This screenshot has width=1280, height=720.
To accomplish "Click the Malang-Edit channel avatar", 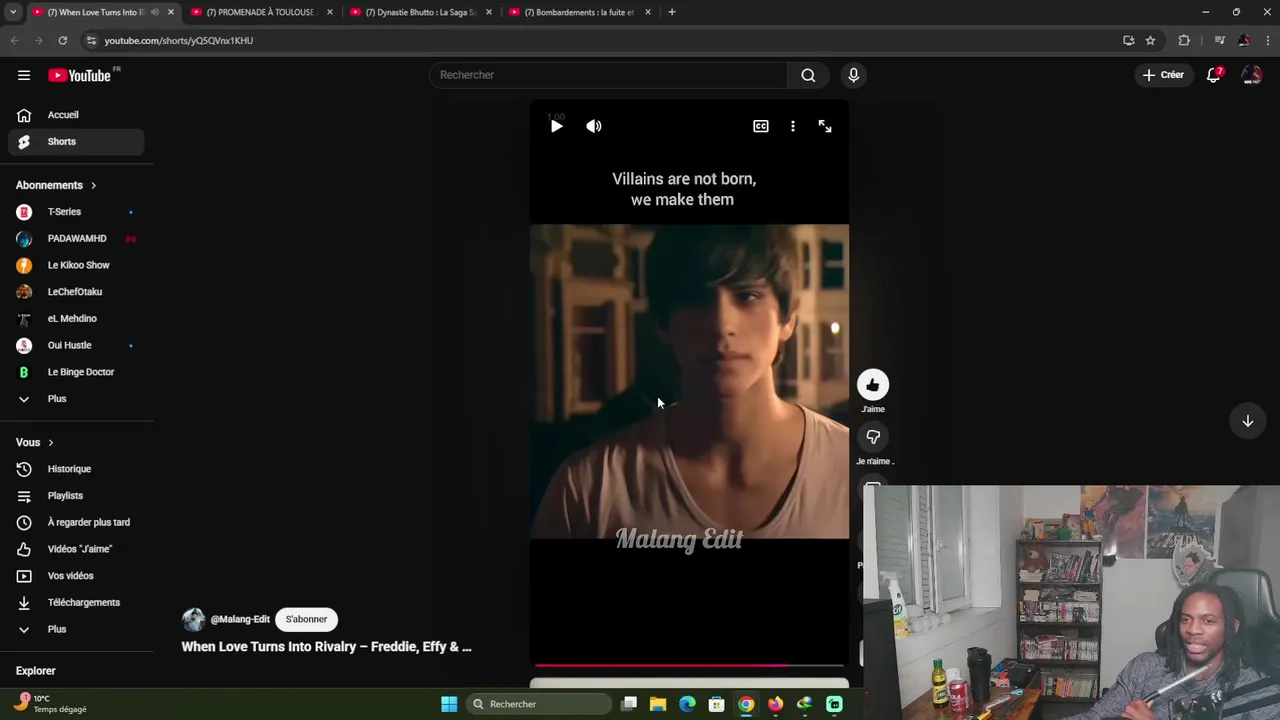I will [x=193, y=619].
